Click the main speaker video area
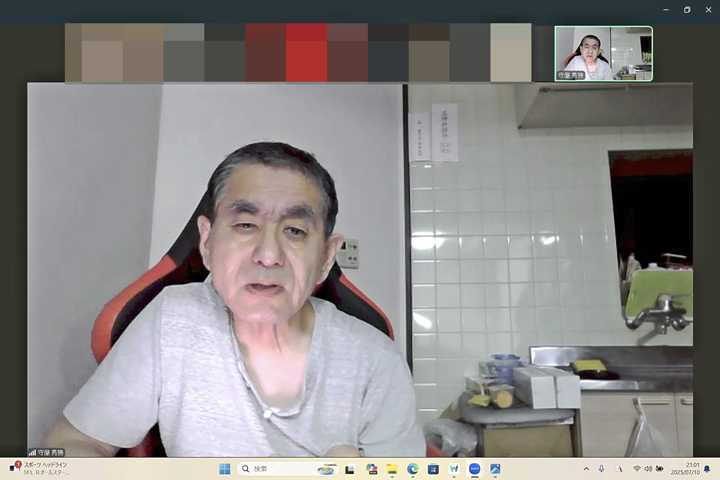Image resolution: width=720 pixels, height=480 pixels. pos(360,270)
